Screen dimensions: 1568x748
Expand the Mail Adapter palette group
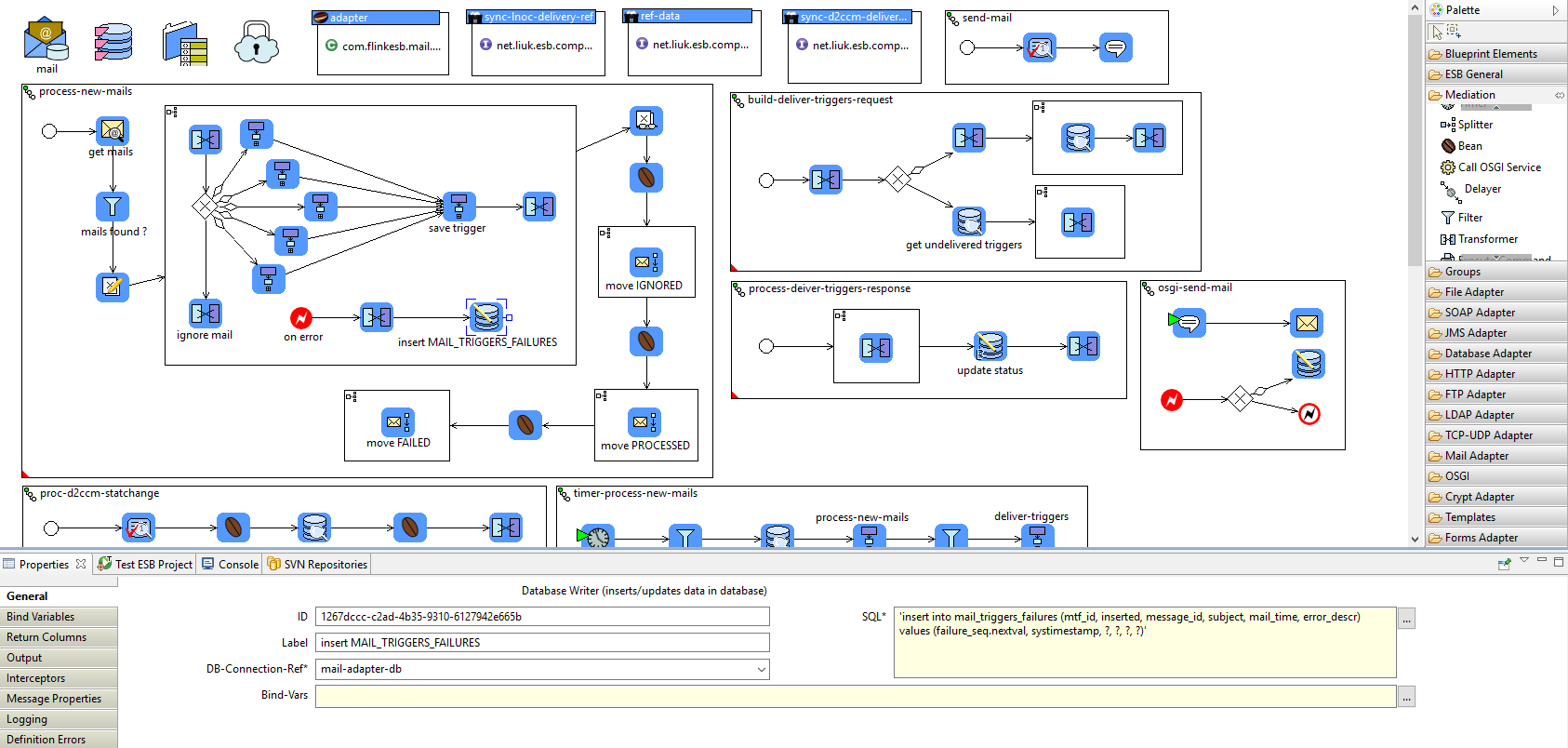(1476, 456)
